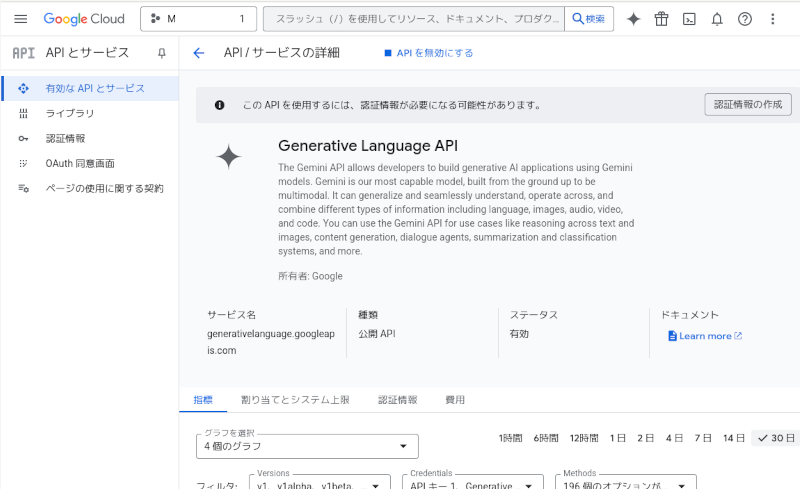Select the 30 日 time range
800x489 pixels.
(776, 438)
